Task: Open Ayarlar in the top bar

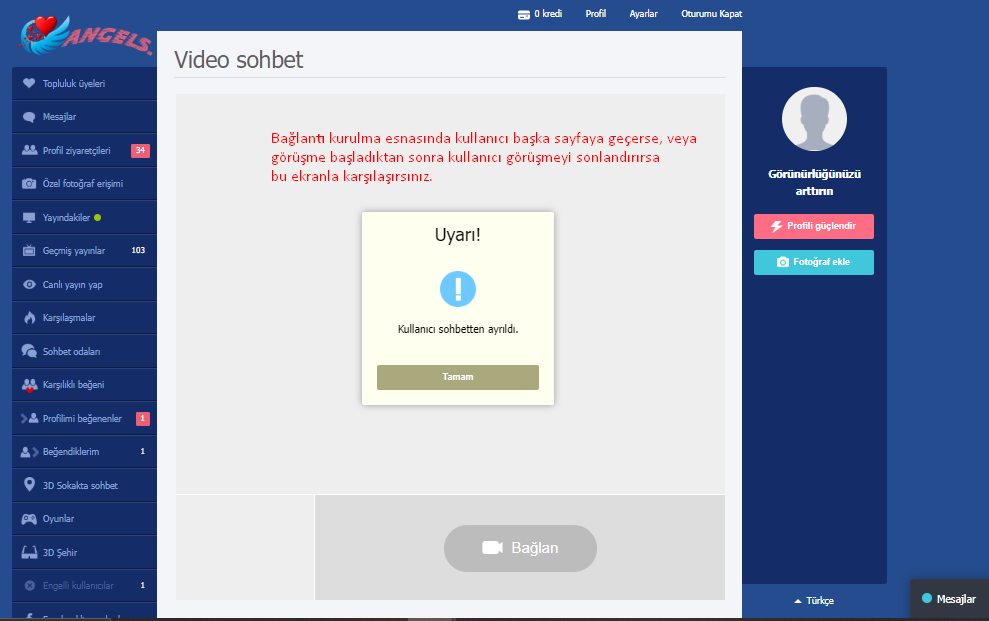Action: point(643,14)
